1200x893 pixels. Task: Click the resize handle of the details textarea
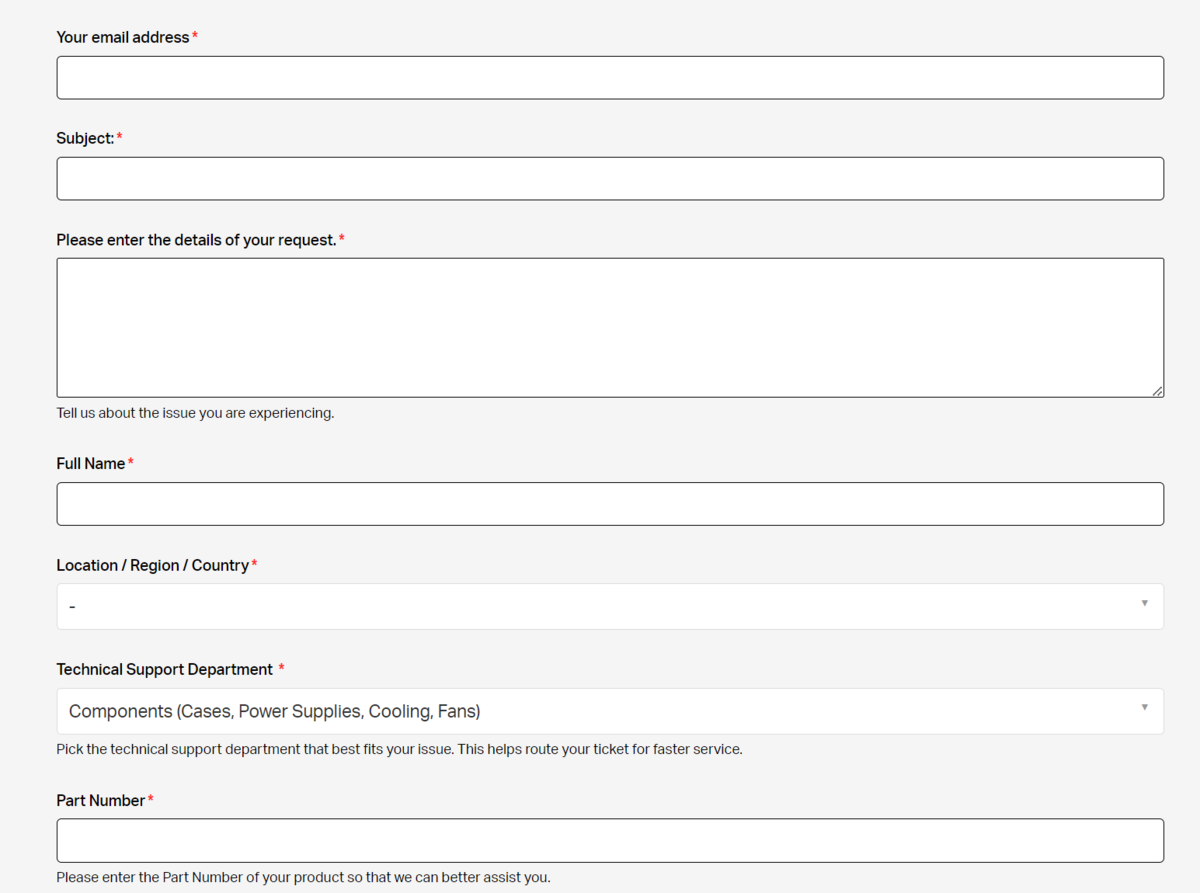1157,391
